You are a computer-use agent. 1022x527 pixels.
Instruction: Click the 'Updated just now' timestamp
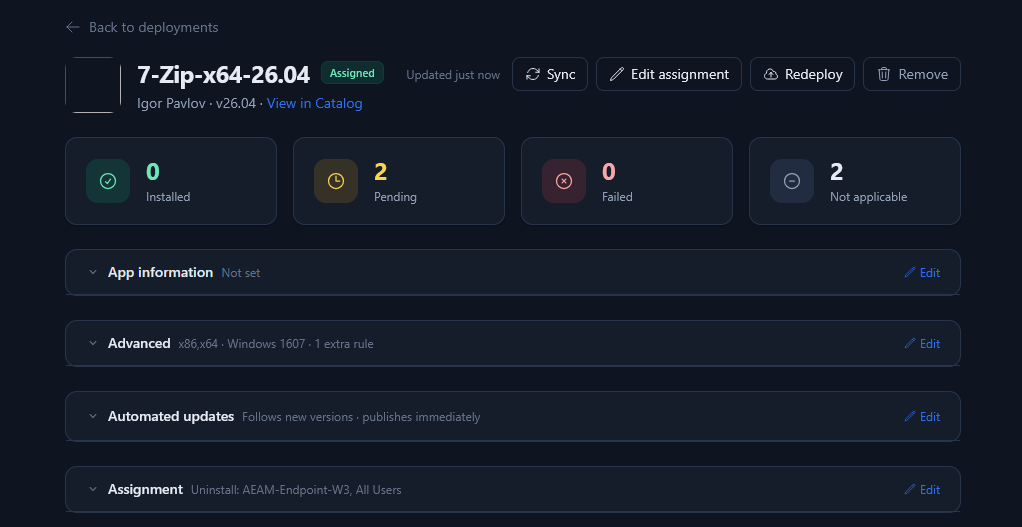click(x=453, y=75)
